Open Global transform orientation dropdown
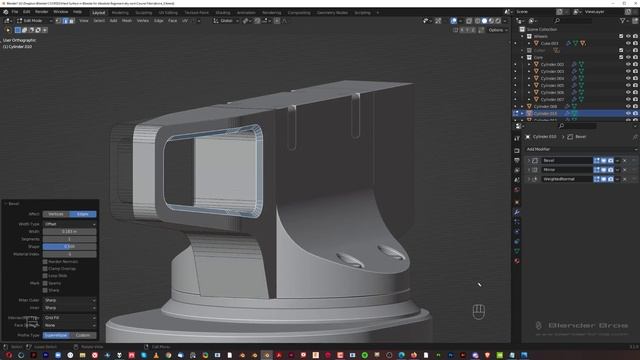This screenshot has width=640, height=360. pos(226,20)
